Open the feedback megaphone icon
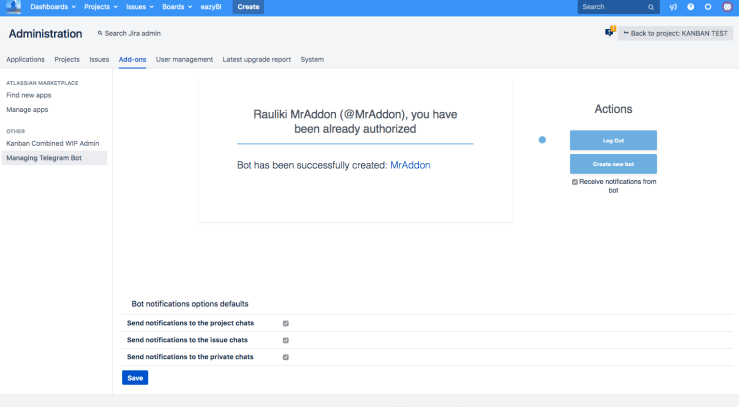This screenshot has height=407, width=739. coord(673,7)
